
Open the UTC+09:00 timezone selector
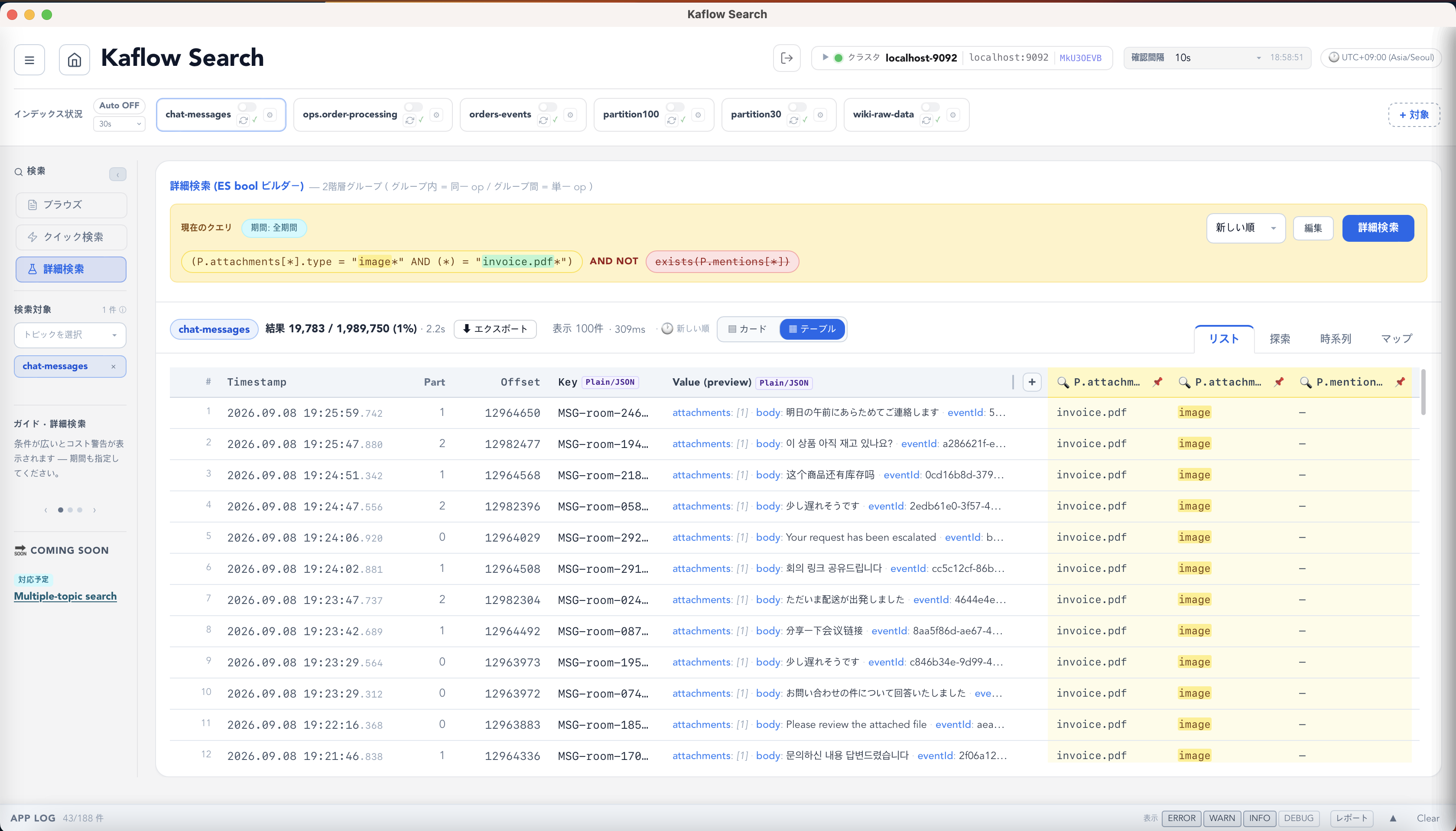pos(1381,58)
